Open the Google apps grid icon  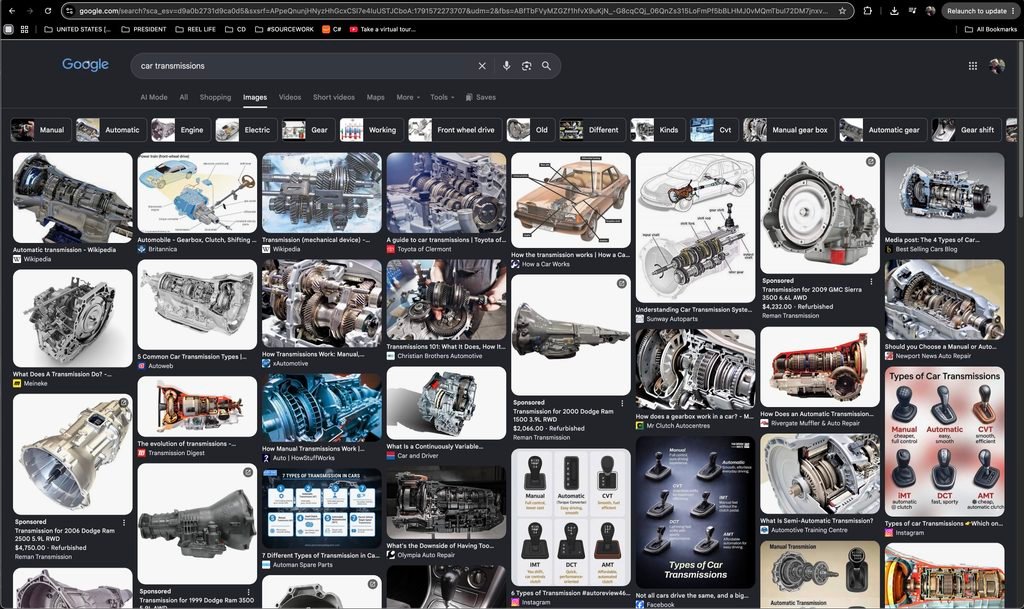click(972, 66)
